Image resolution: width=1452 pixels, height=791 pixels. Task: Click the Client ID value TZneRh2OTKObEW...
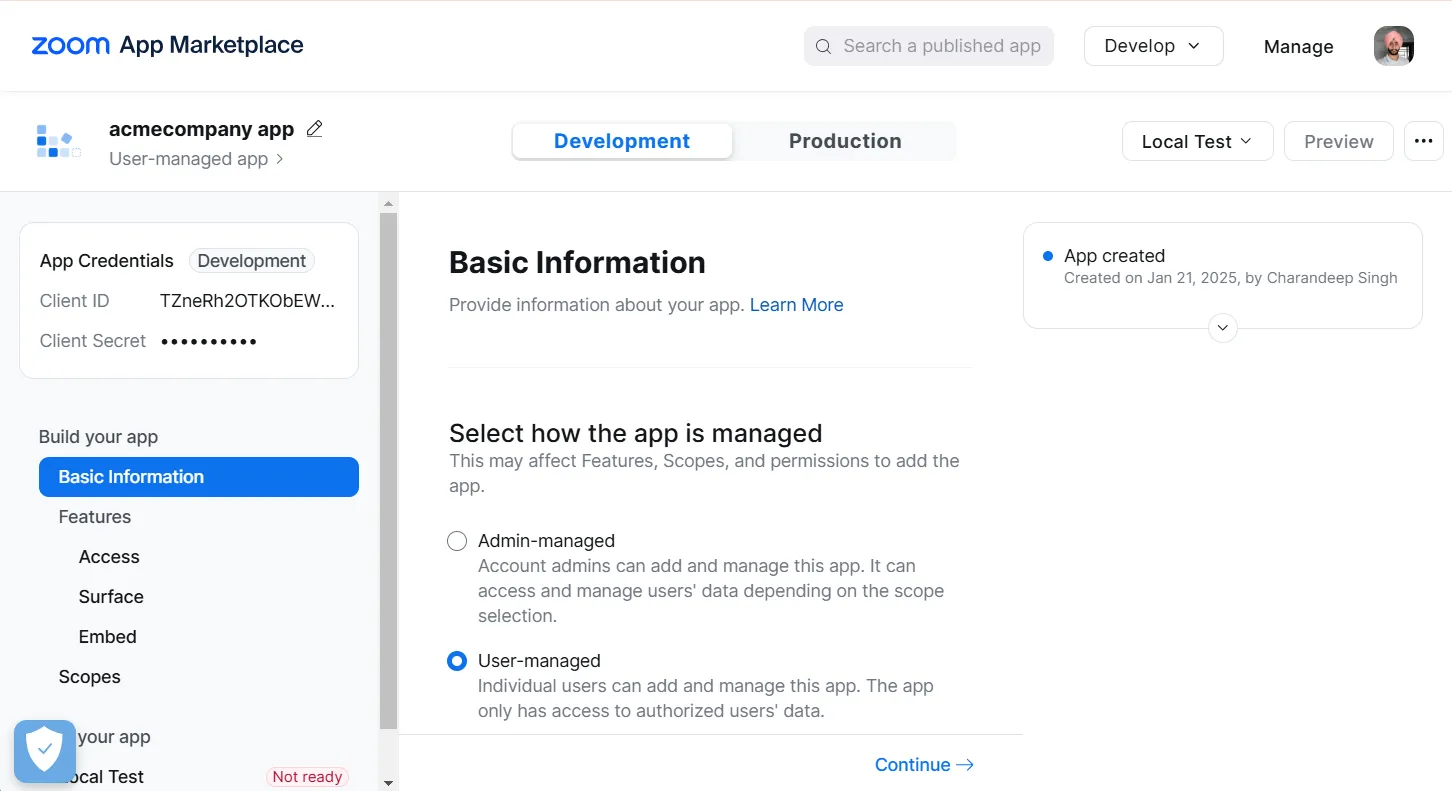(247, 301)
